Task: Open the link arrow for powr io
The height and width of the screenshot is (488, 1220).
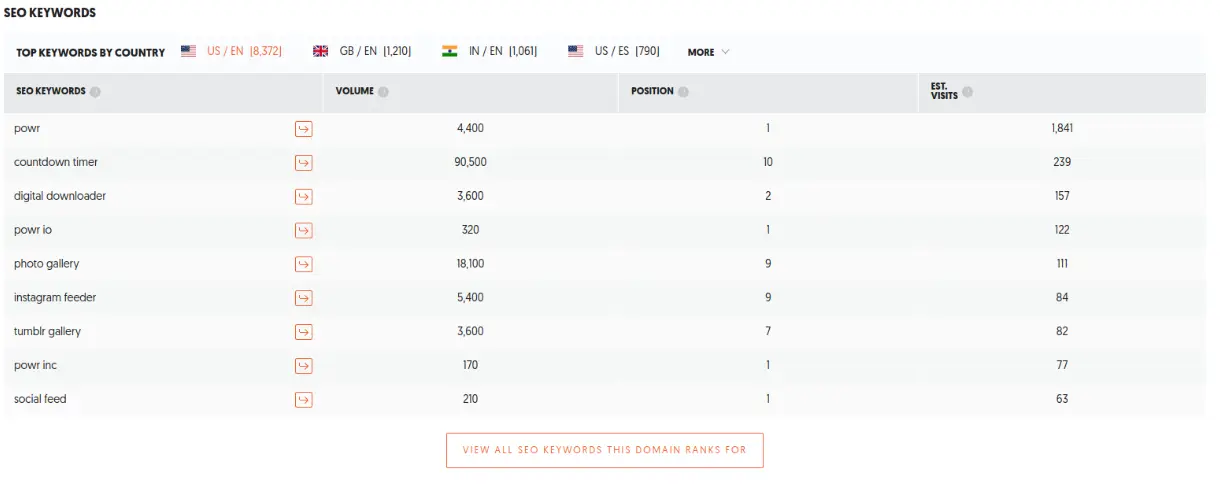Action: pos(303,230)
